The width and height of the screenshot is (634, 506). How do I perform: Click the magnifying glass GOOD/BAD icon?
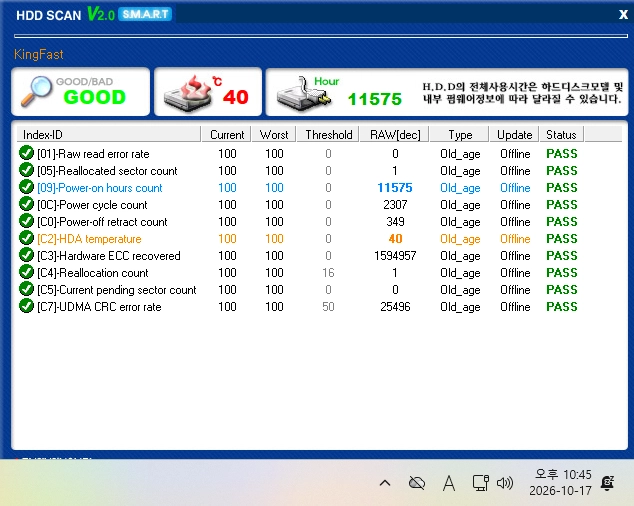36,91
